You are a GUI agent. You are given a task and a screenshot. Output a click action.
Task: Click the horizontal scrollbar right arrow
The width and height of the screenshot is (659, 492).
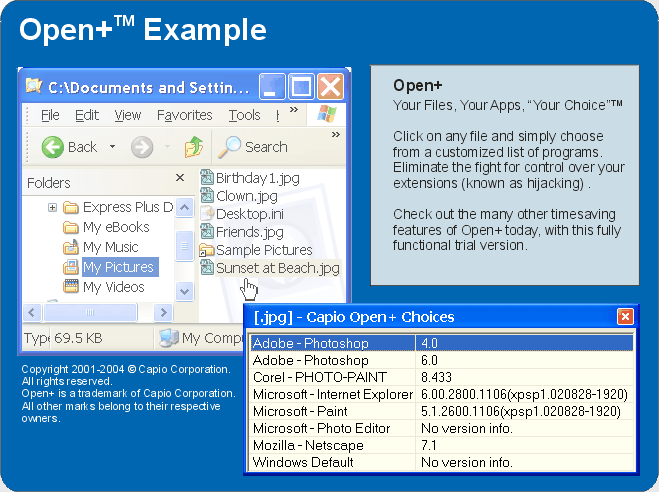tap(163, 312)
